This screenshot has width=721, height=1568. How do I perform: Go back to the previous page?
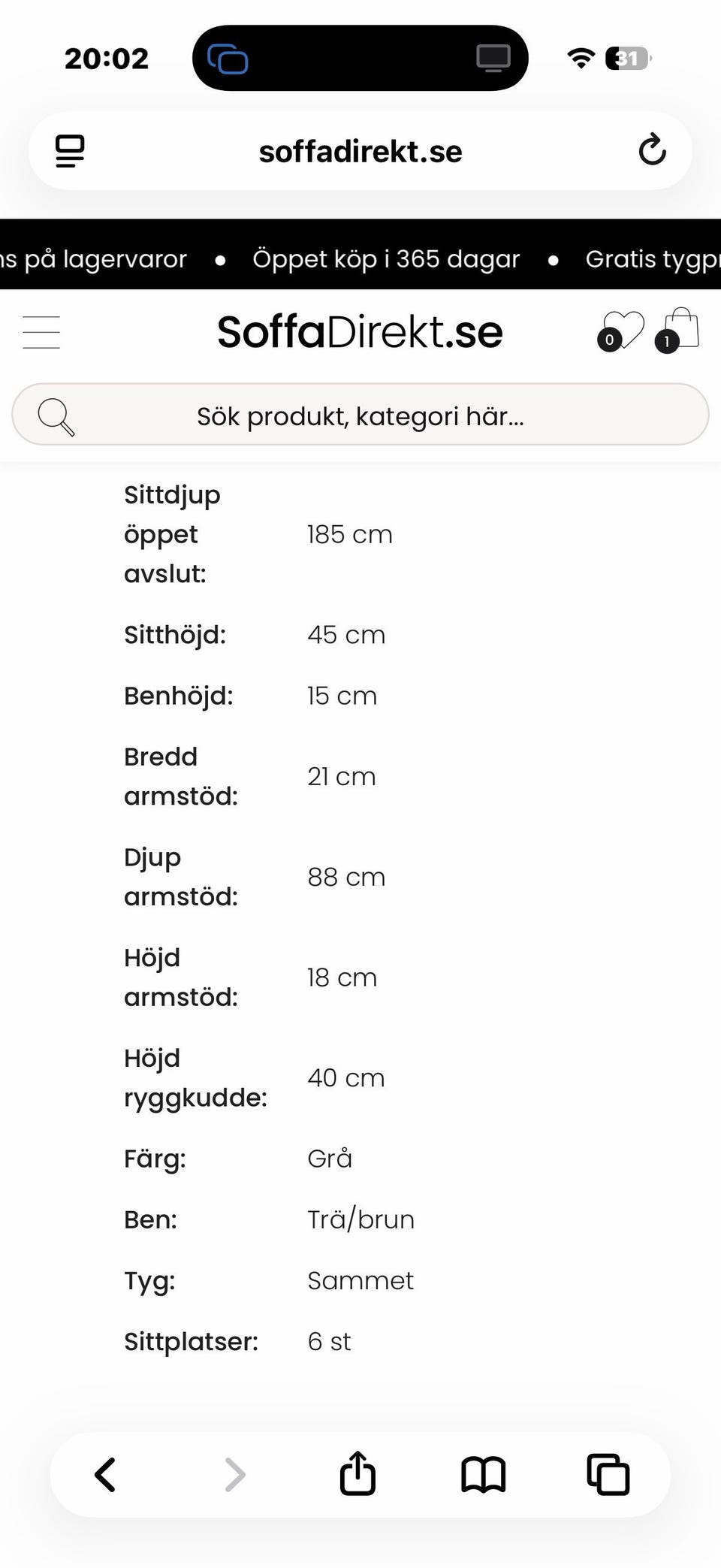(105, 1474)
